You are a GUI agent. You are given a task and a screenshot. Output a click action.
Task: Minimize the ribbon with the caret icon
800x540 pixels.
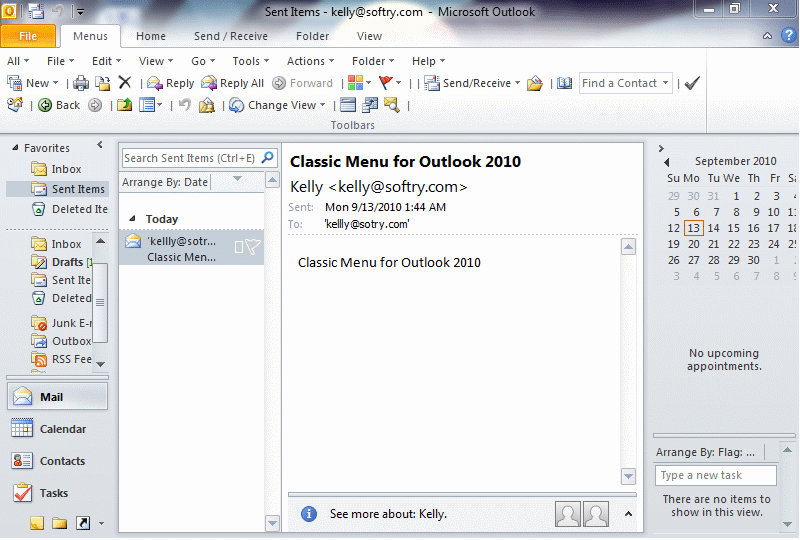click(767, 36)
